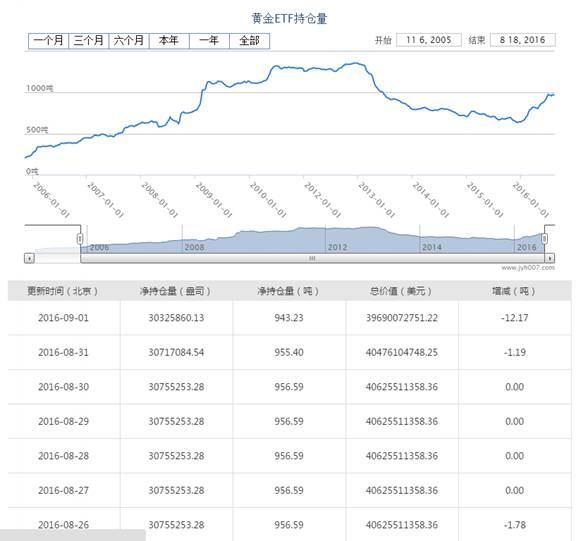Click the tonnage value 943.23
This screenshot has height=541, width=576.
click(289, 318)
